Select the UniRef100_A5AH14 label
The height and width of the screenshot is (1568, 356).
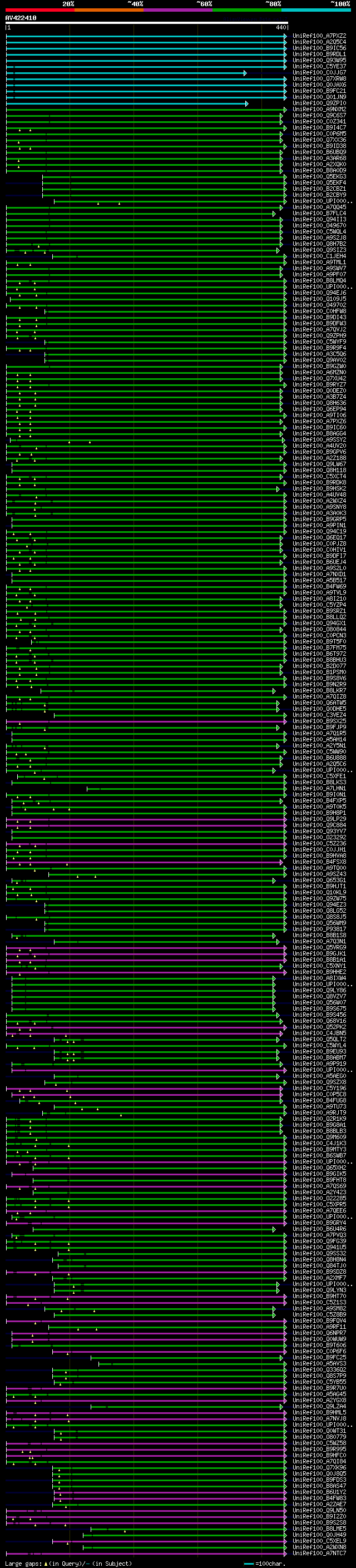pyautogui.click(x=319, y=739)
